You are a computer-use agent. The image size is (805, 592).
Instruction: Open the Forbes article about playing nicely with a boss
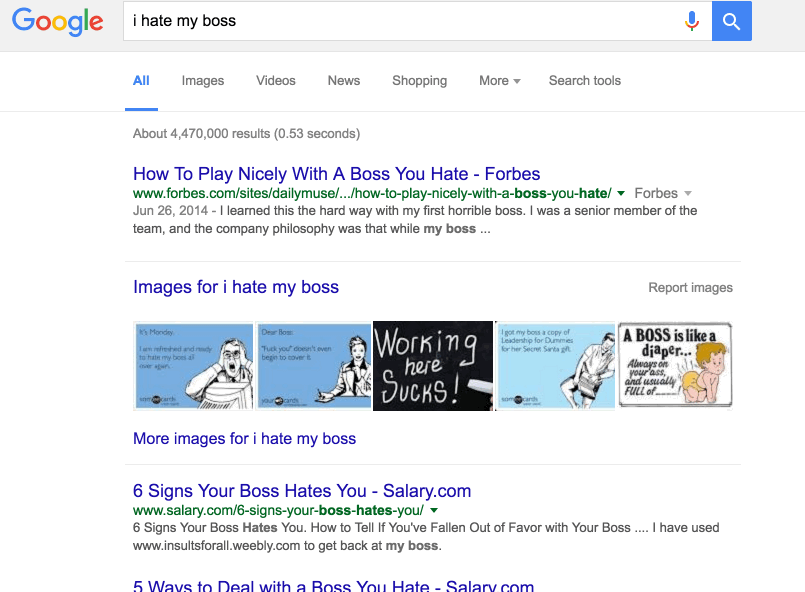point(336,173)
